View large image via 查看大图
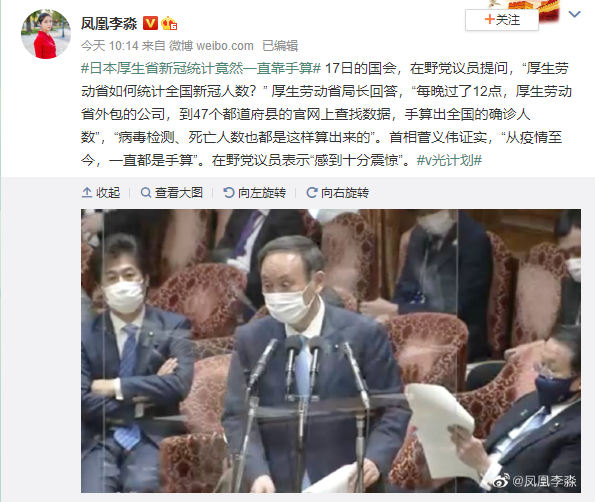Screen dimensions: 595x502 click(172, 193)
